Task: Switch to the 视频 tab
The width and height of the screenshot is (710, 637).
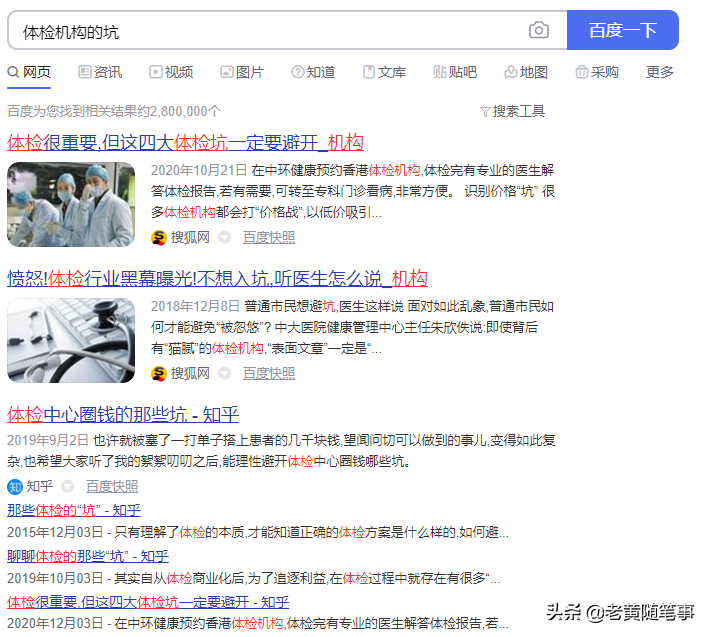Action: point(171,72)
